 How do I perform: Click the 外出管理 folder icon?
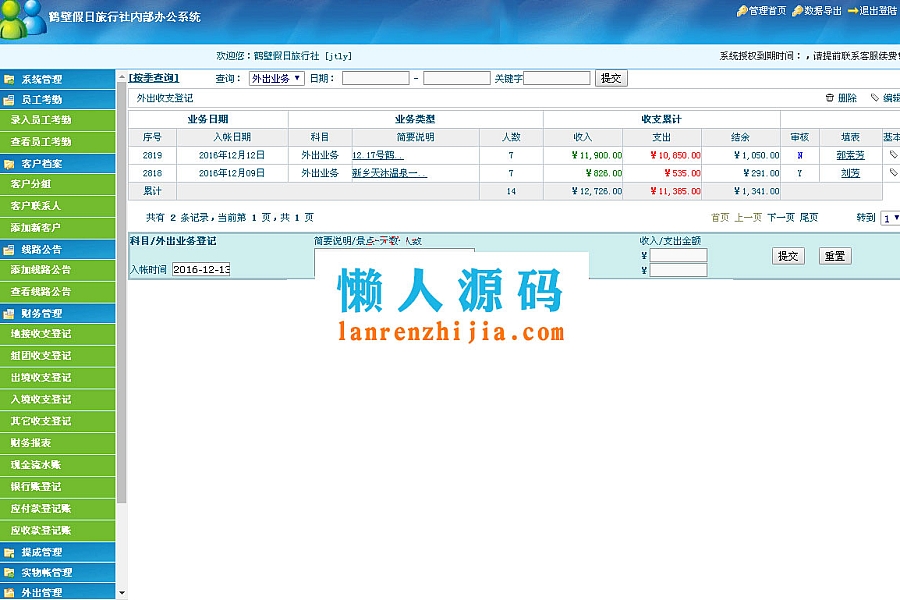9,593
